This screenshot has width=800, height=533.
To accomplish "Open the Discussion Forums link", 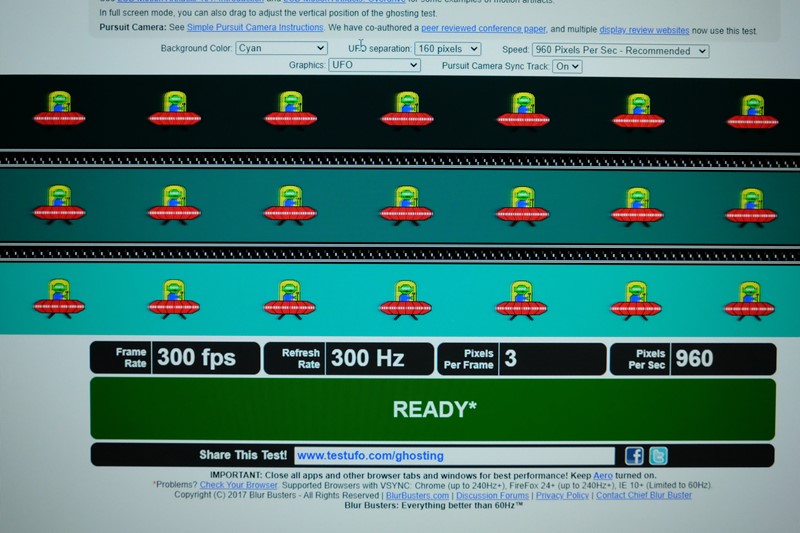I will coord(487,495).
